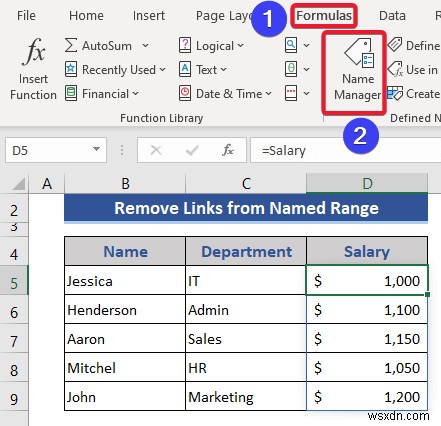Image resolution: width=441 pixels, height=426 pixels.
Task: Cancel formula entry with X icon
Action: (156, 150)
